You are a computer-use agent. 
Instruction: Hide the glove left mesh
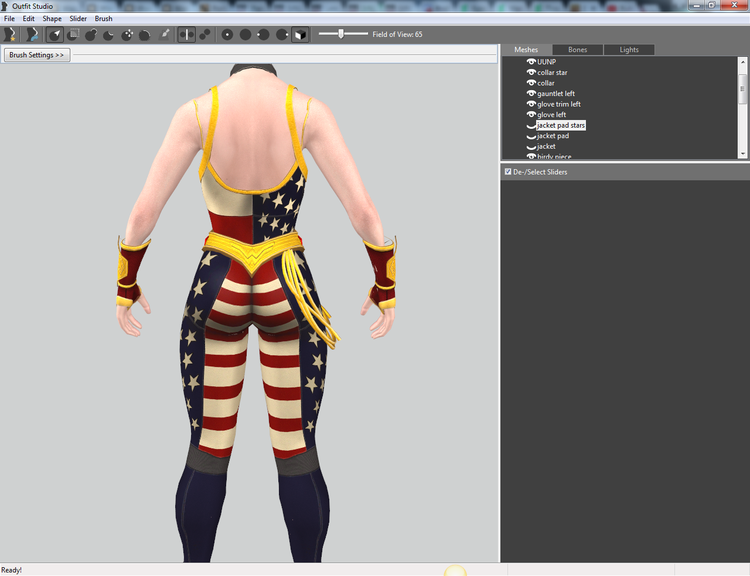(x=531, y=114)
